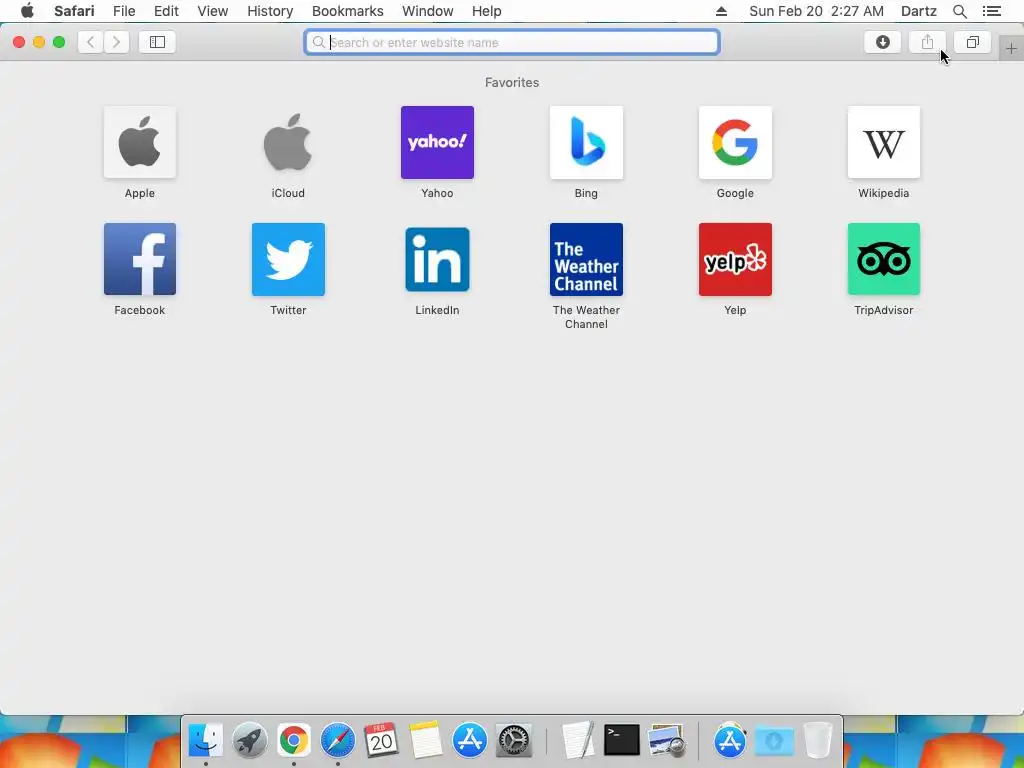Open Finder from the Dock
The image size is (1024, 768).
point(206,740)
